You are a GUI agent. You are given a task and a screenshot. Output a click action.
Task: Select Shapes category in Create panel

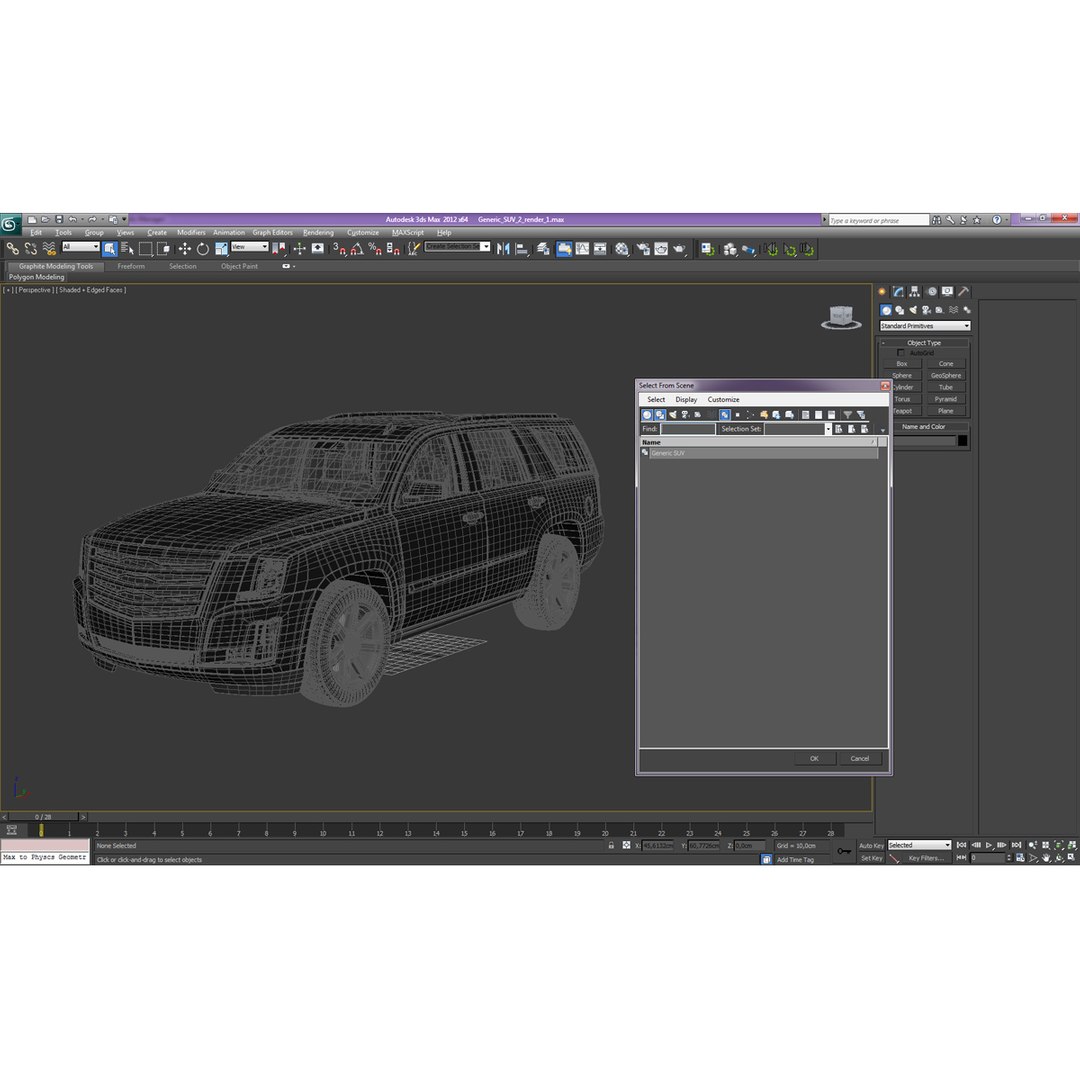(900, 310)
